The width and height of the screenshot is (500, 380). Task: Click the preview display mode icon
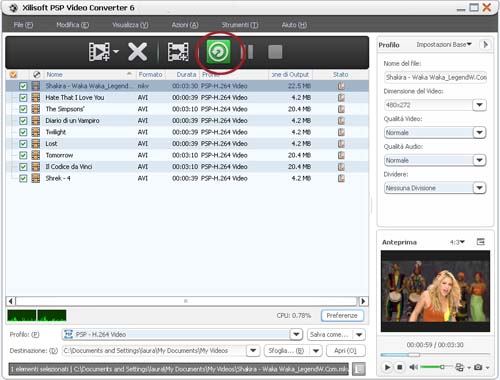pyautogui.click(x=459, y=367)
